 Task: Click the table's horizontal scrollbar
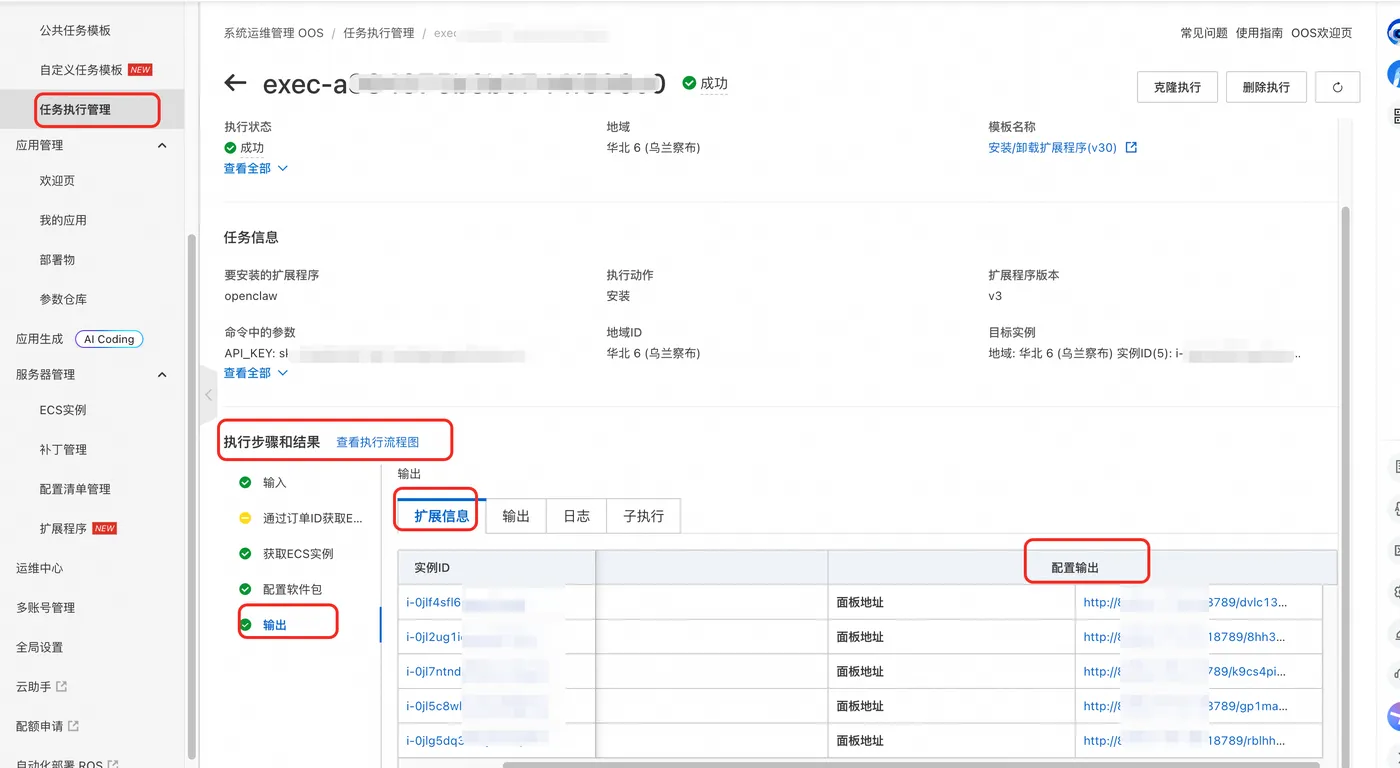[911, 764]
